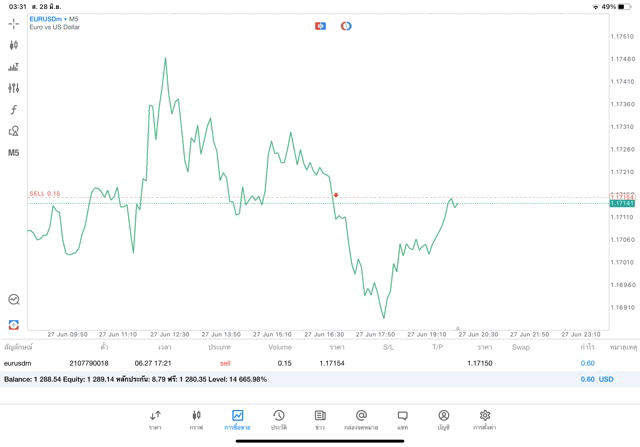Open the indicators function (f) icon

pos(14,110)
